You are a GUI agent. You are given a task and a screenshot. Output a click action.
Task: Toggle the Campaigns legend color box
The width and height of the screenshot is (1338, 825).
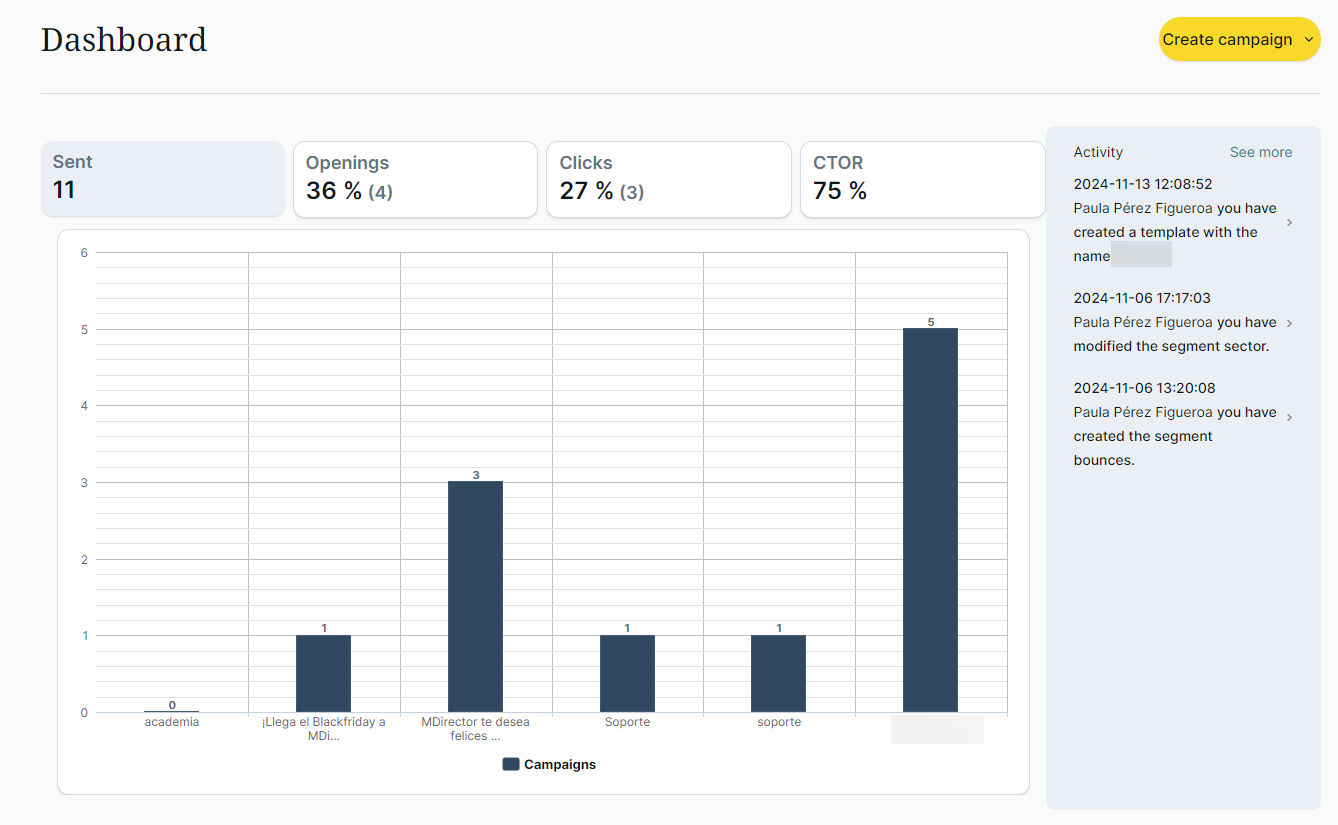tap(511, 764)
